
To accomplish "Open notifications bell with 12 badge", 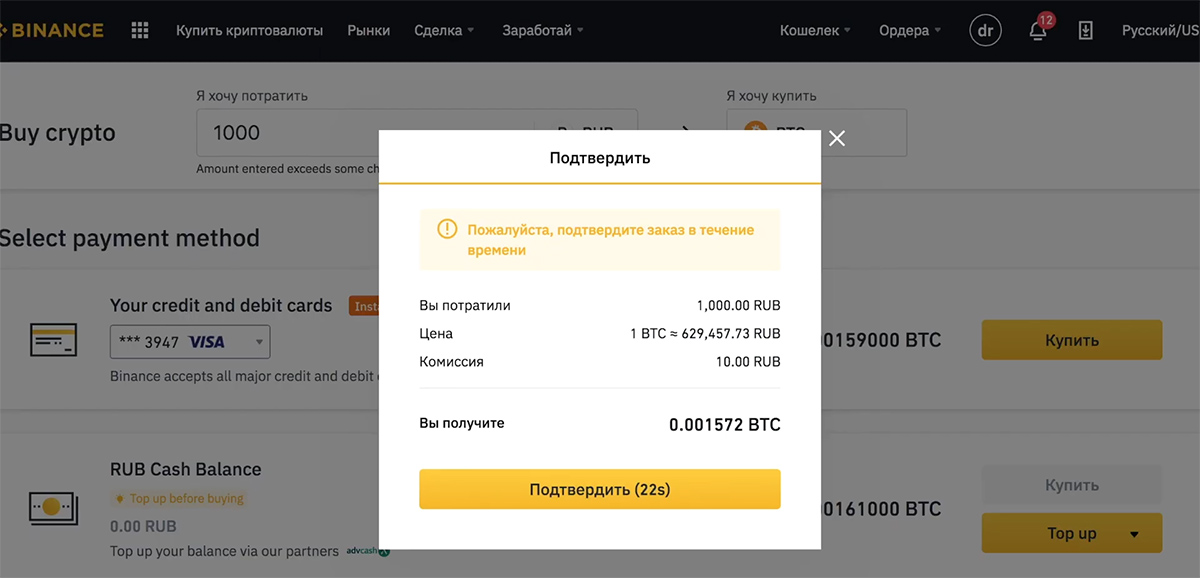I will pos(1038,30).
